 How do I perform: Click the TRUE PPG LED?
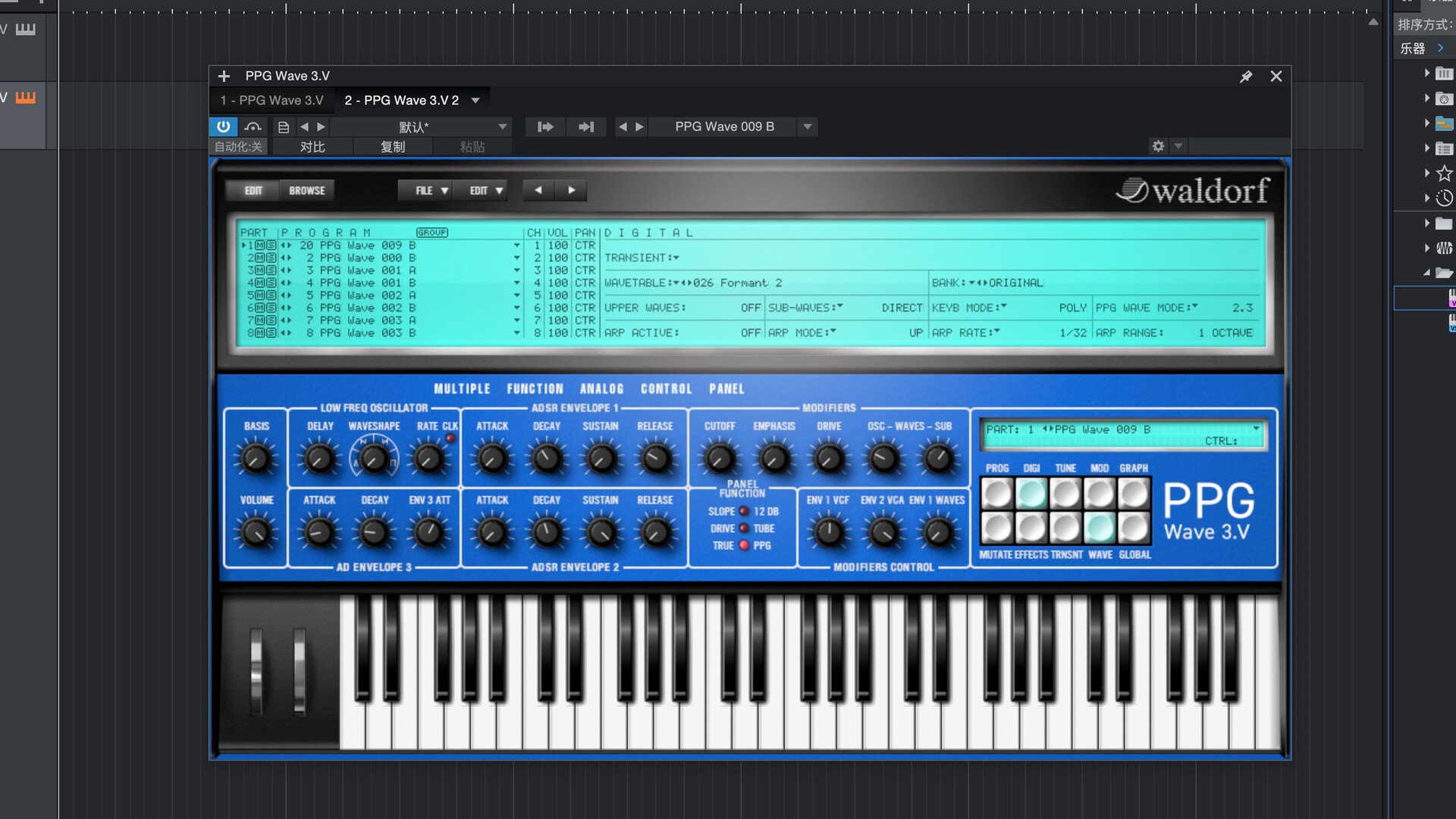[744, 545]
